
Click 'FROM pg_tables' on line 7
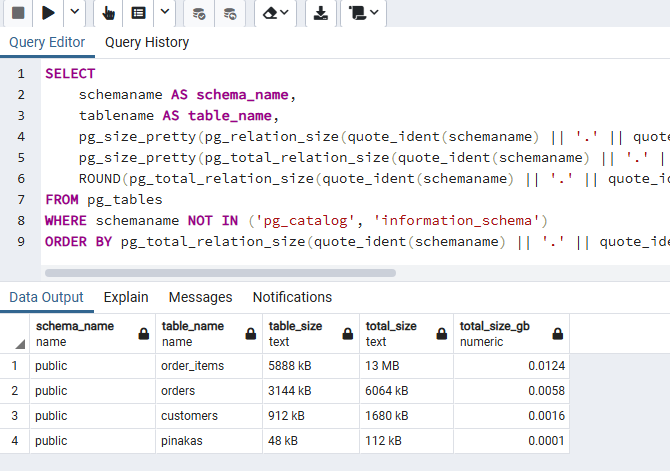click(104, 200)
